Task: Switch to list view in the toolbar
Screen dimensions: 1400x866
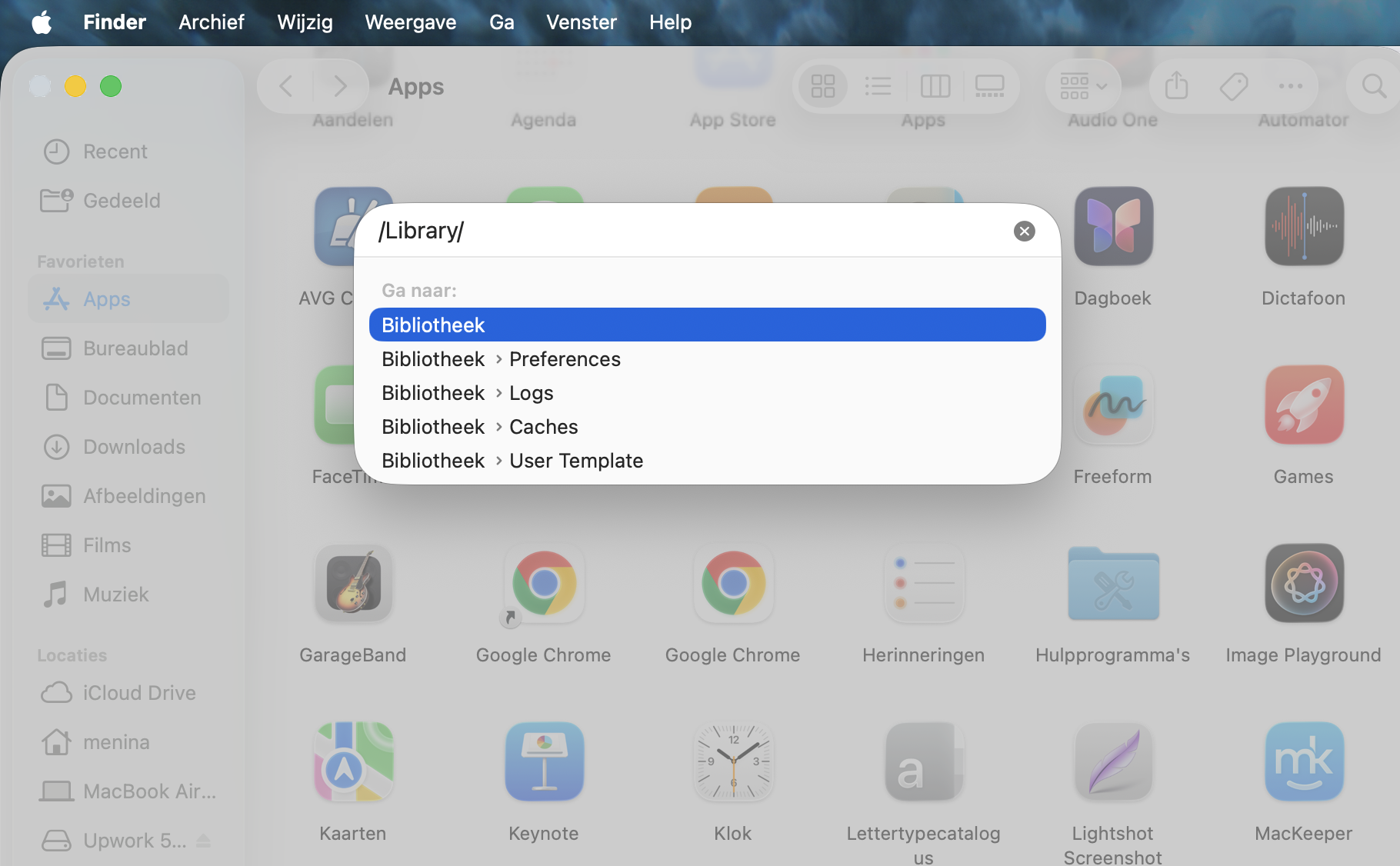Action: pos(878,86)
